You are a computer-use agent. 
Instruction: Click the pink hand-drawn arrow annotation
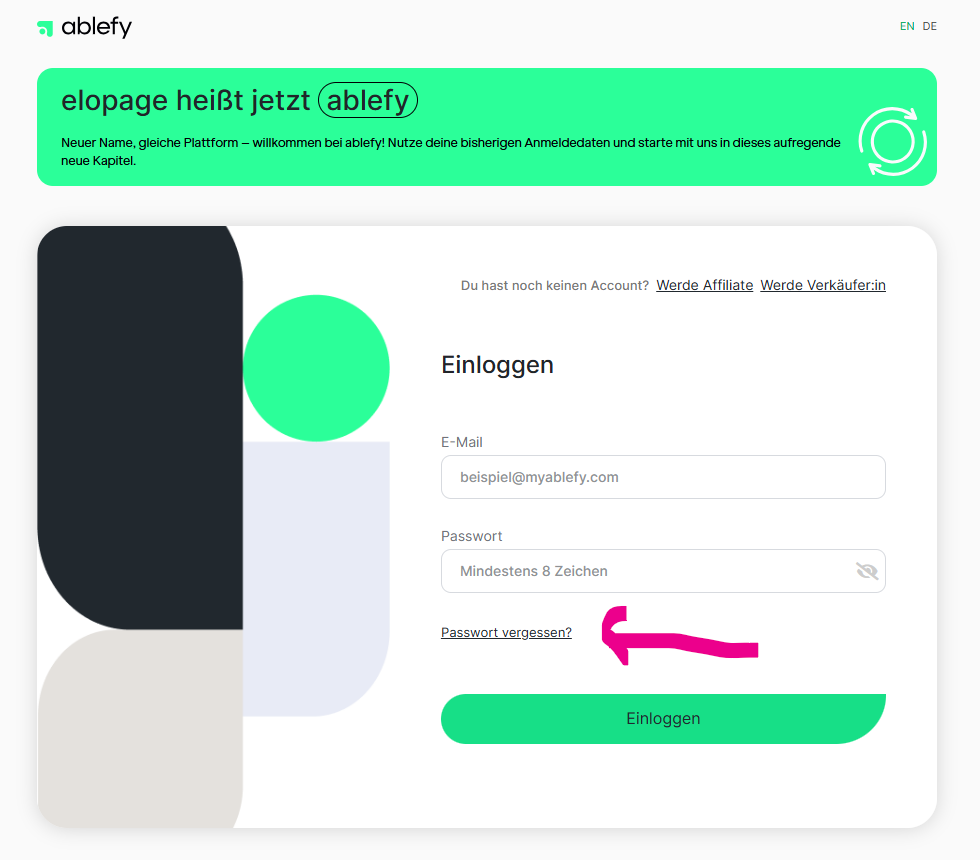(679, 636)
